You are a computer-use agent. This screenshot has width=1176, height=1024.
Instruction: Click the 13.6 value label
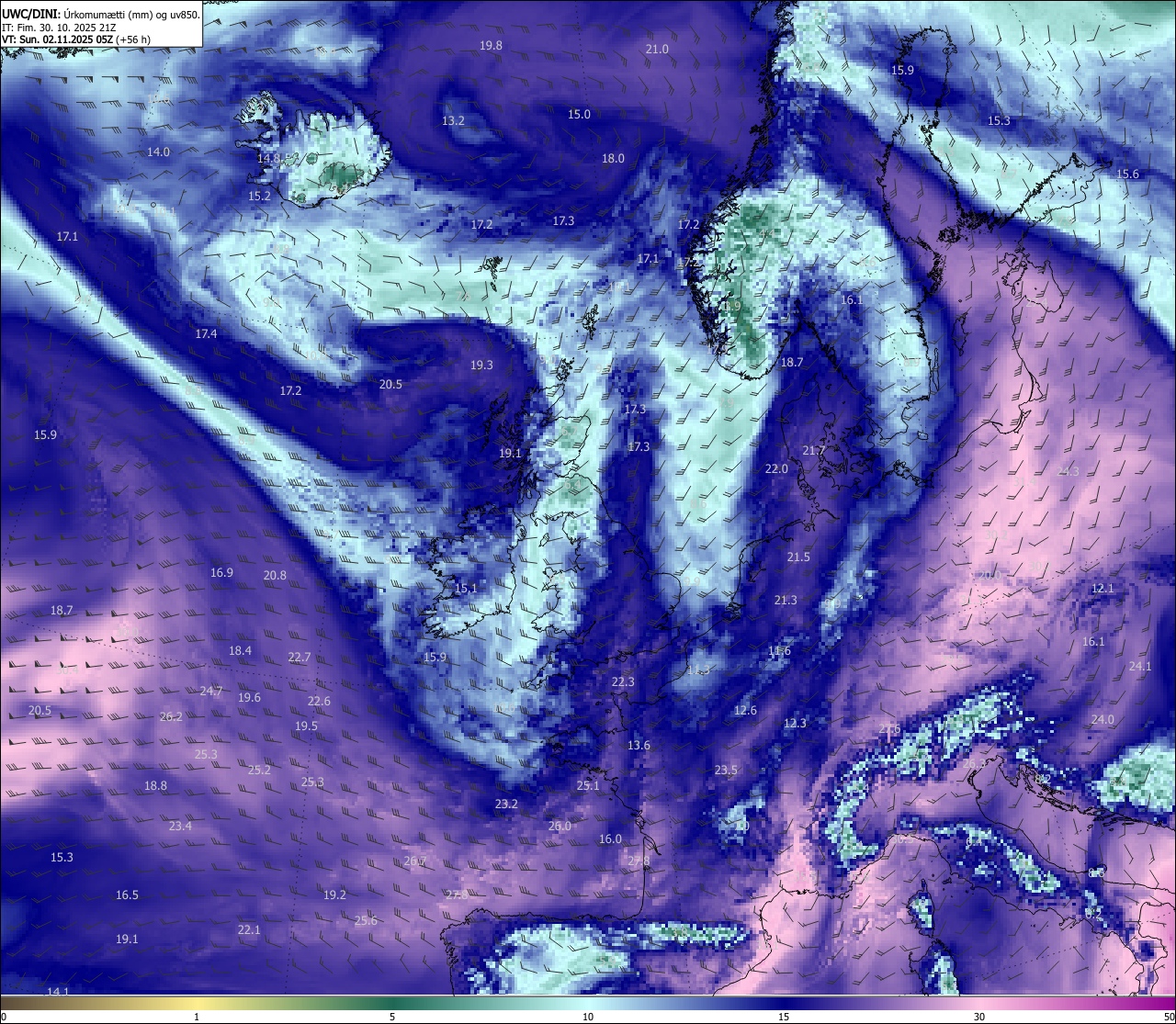pyautogui.click(x=639, y=746)
